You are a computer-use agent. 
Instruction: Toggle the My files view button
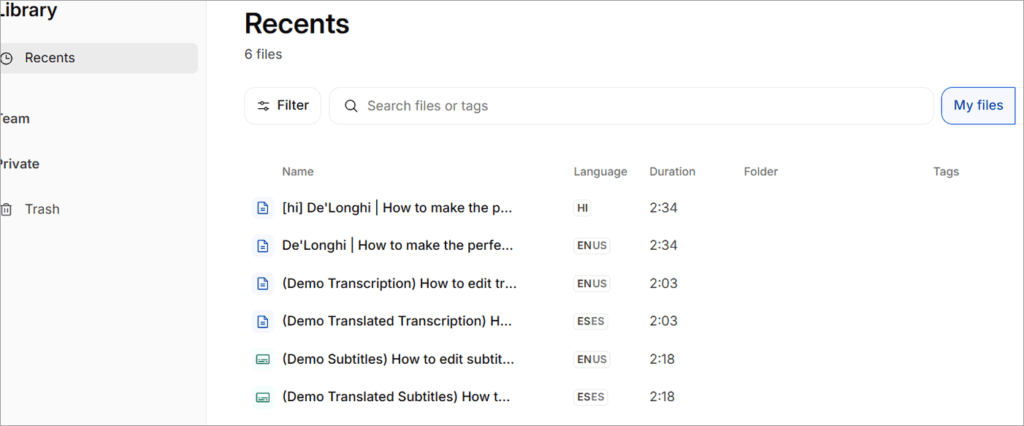pos(978,106)
